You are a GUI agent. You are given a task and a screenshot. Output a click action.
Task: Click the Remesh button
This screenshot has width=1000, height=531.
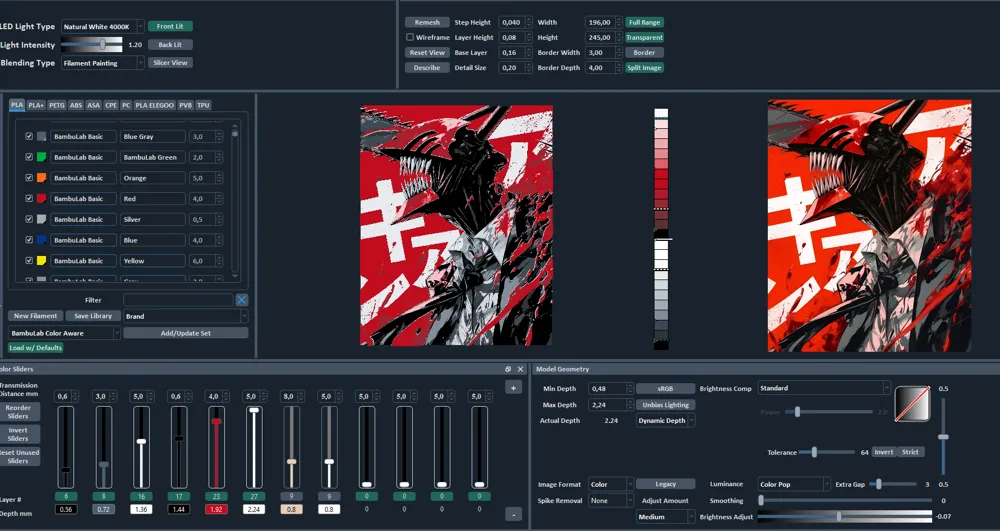tap(427, 22)
